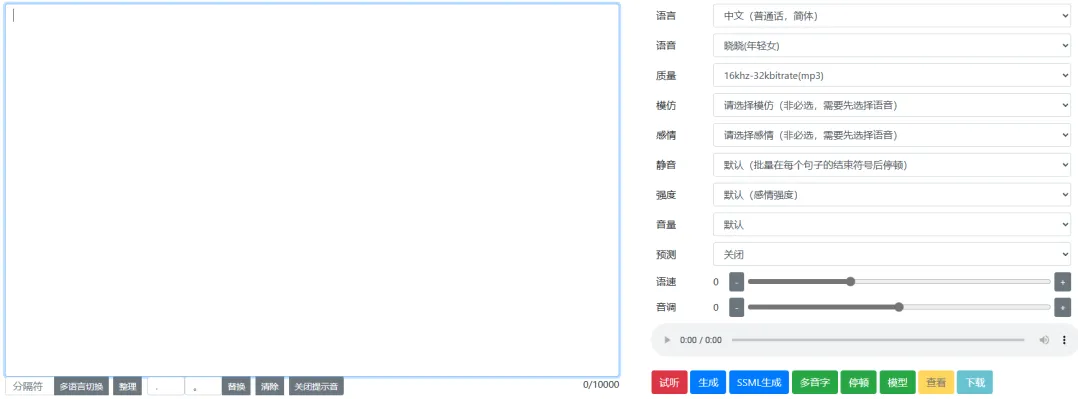The image size is (1078, 399).
Task: Expand the 预测 dropdown set to 关闭
Action: point(892,255)
